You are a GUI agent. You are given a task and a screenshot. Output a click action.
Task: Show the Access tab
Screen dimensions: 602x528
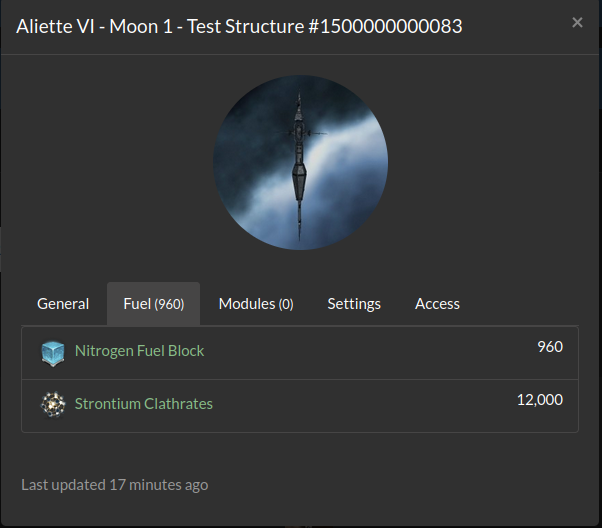(437, 304)
